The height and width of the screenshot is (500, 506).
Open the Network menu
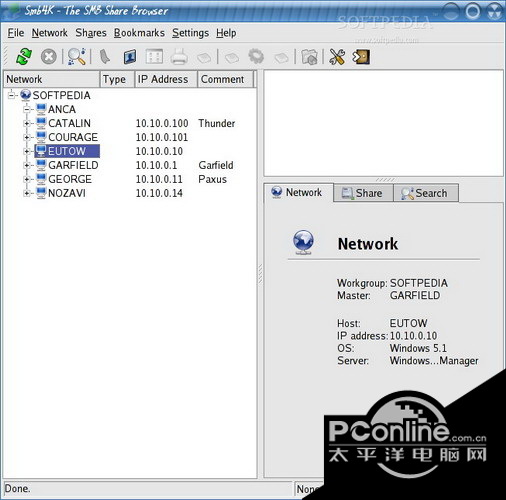(50, 33)
